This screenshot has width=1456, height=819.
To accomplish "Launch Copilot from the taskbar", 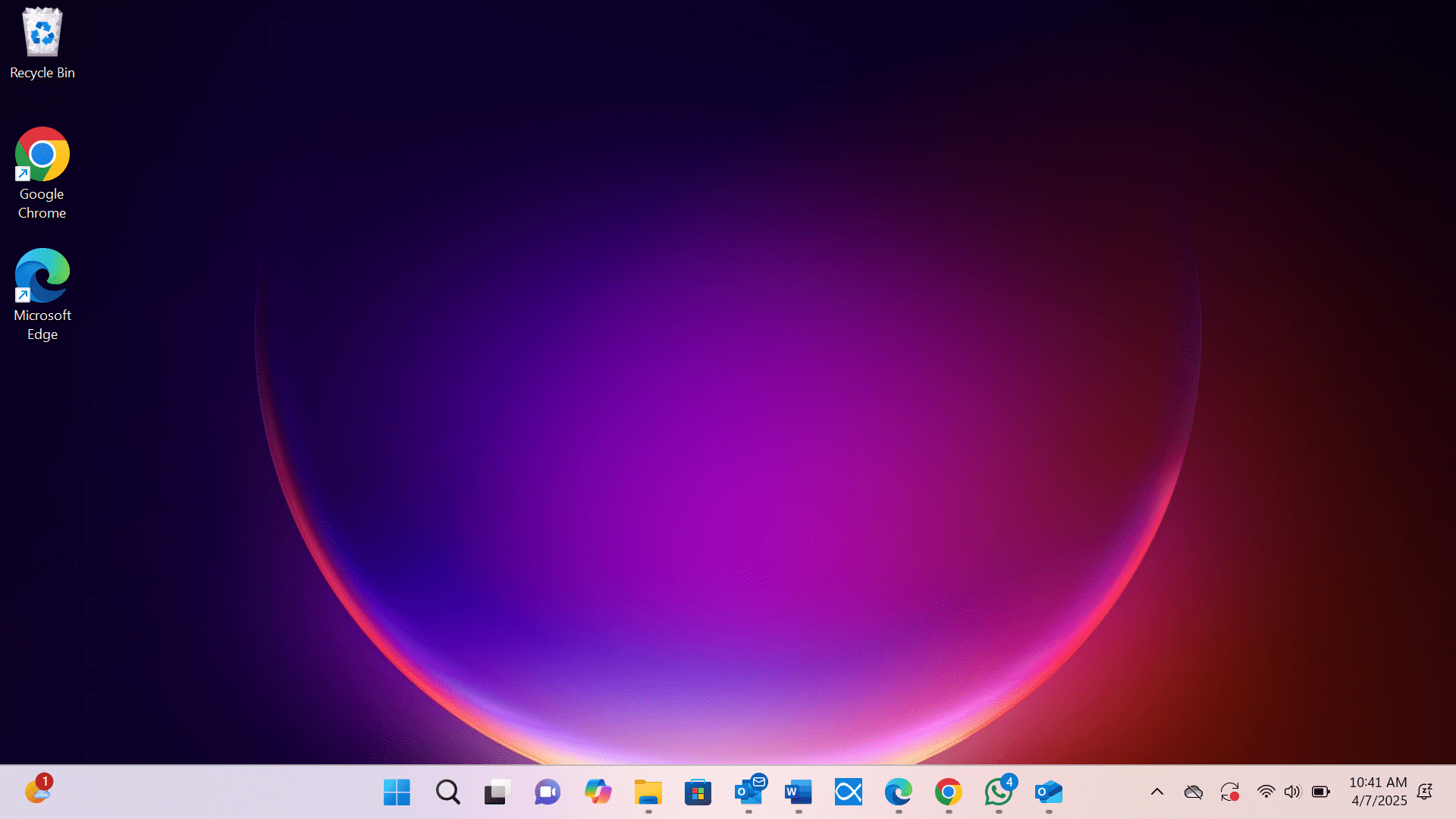I will click(x=598, y=792).
